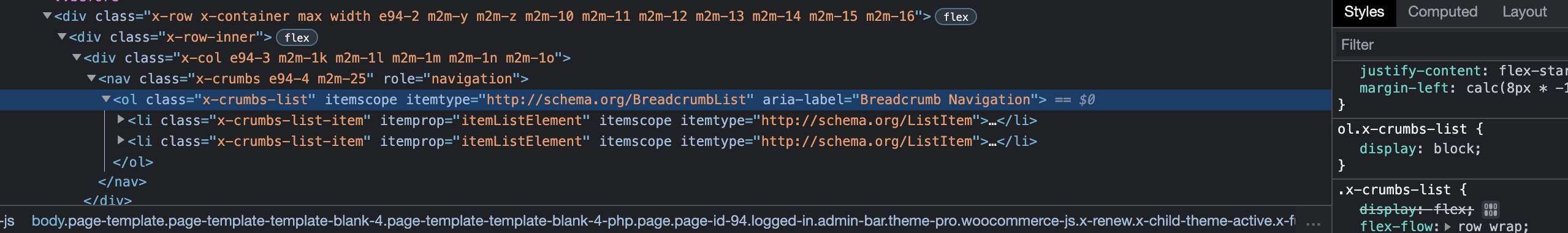Switch to the Layout tab
The image size is (1568, 233).
tap(1524, 12)
